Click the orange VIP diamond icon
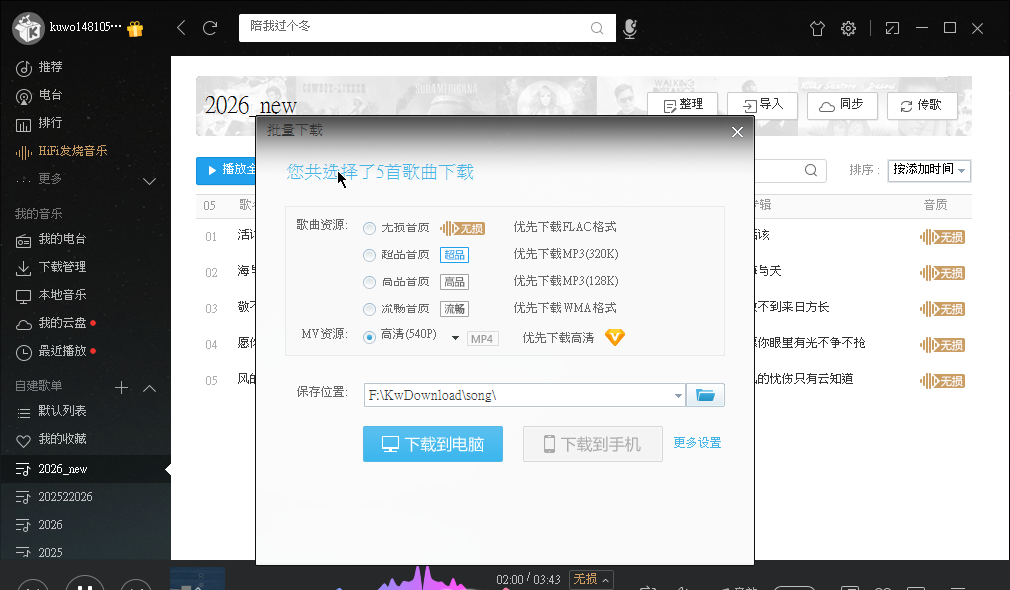Image resolution: width=1010 pixels, height=590 pixels. [615, 337]
